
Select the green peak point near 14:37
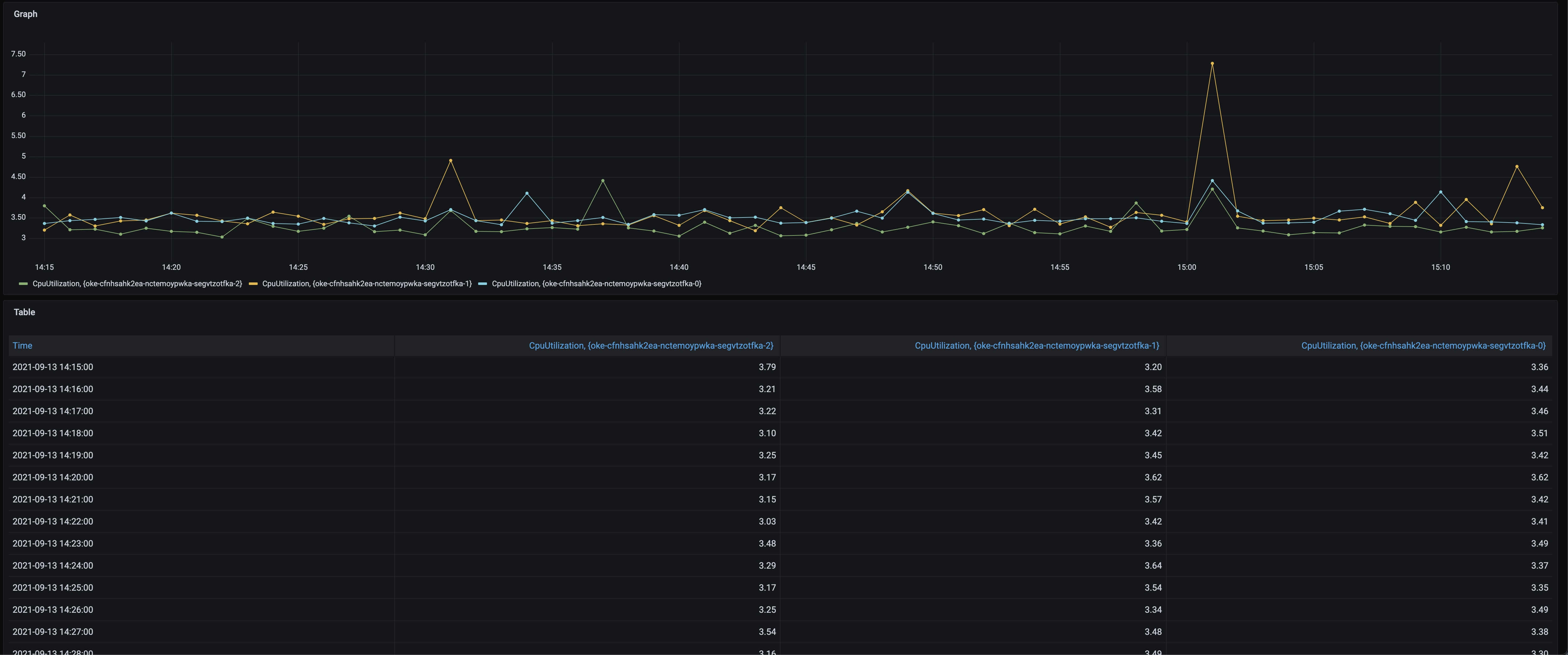(603, 181)
